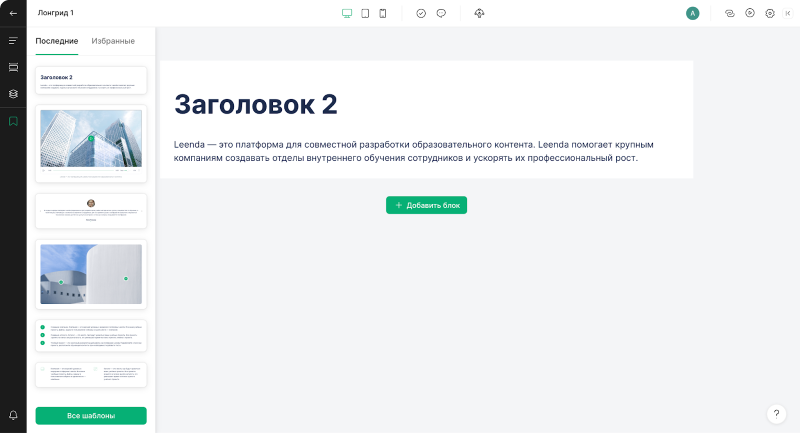Click the share link icon
800x433 pixels.
click(730, 13)
